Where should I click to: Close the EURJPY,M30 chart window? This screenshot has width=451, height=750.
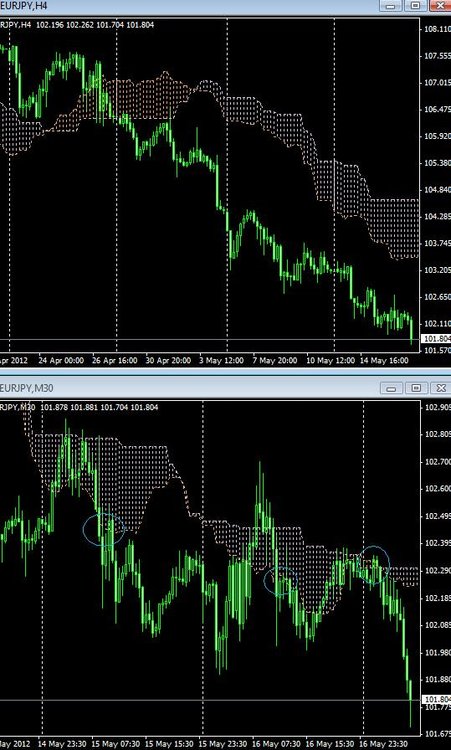pyautogui.click(x=440, y=387)
